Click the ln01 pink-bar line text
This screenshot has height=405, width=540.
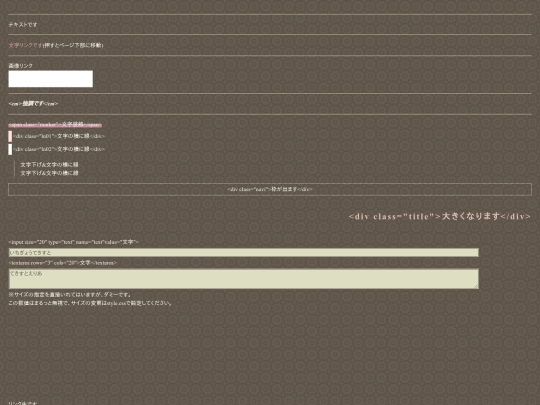click(x=59, y=136)
